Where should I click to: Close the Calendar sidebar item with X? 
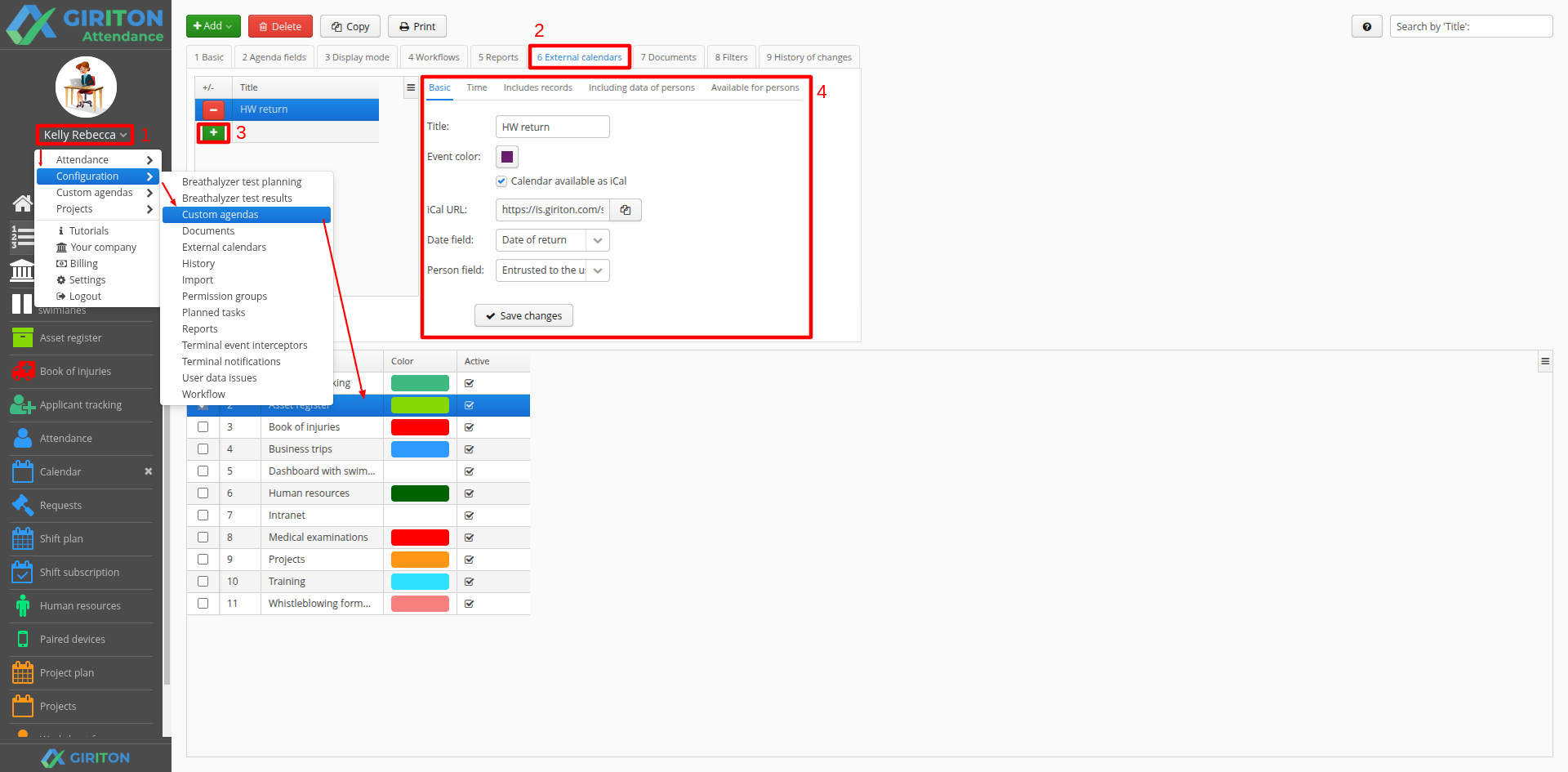149,471
